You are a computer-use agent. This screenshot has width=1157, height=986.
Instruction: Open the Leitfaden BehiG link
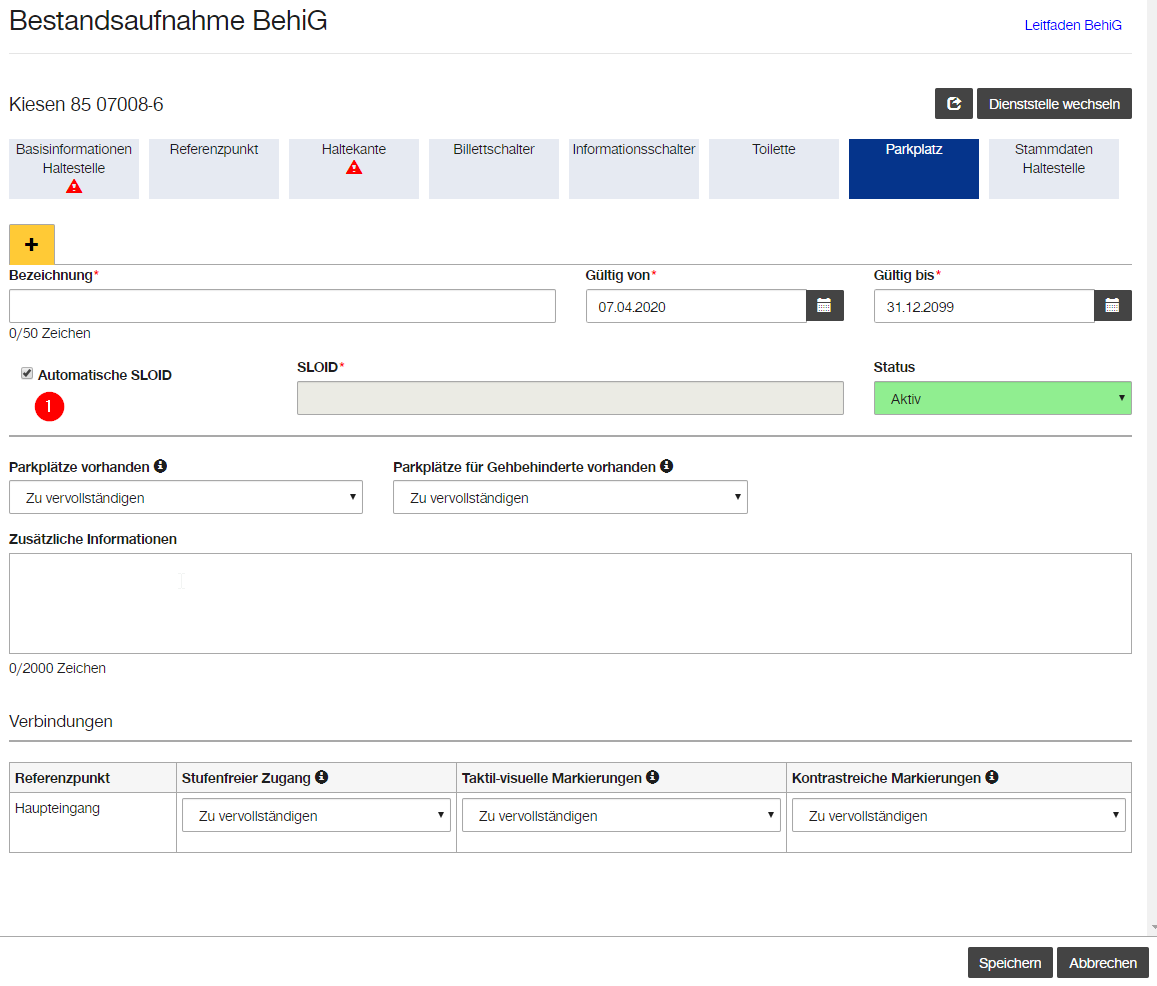(1073, 25)
